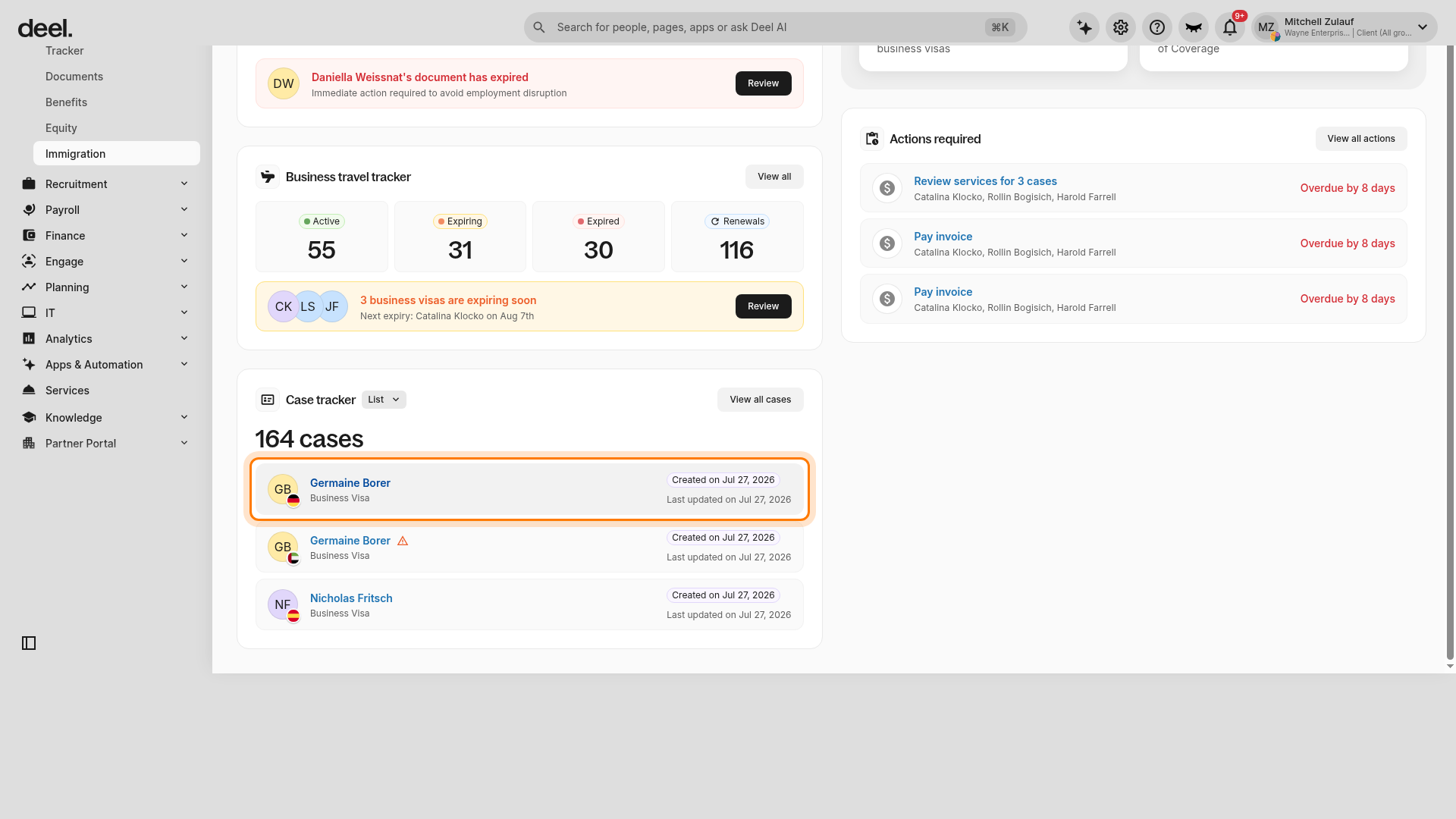Click the Deel logo
This screenshot has height=819, width=1456.
tap(45, 28)
